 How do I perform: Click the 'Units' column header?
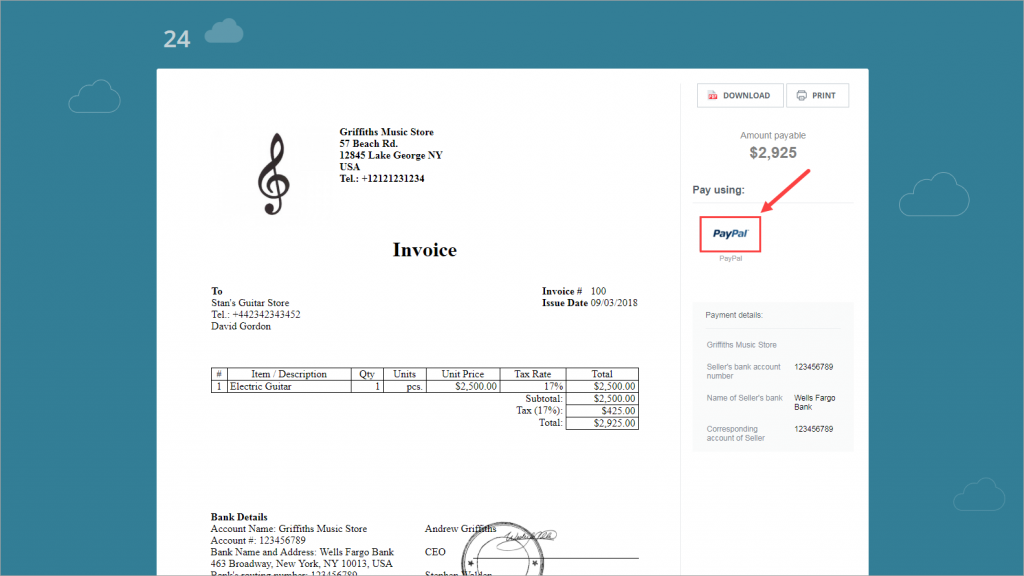coord(404,374)
